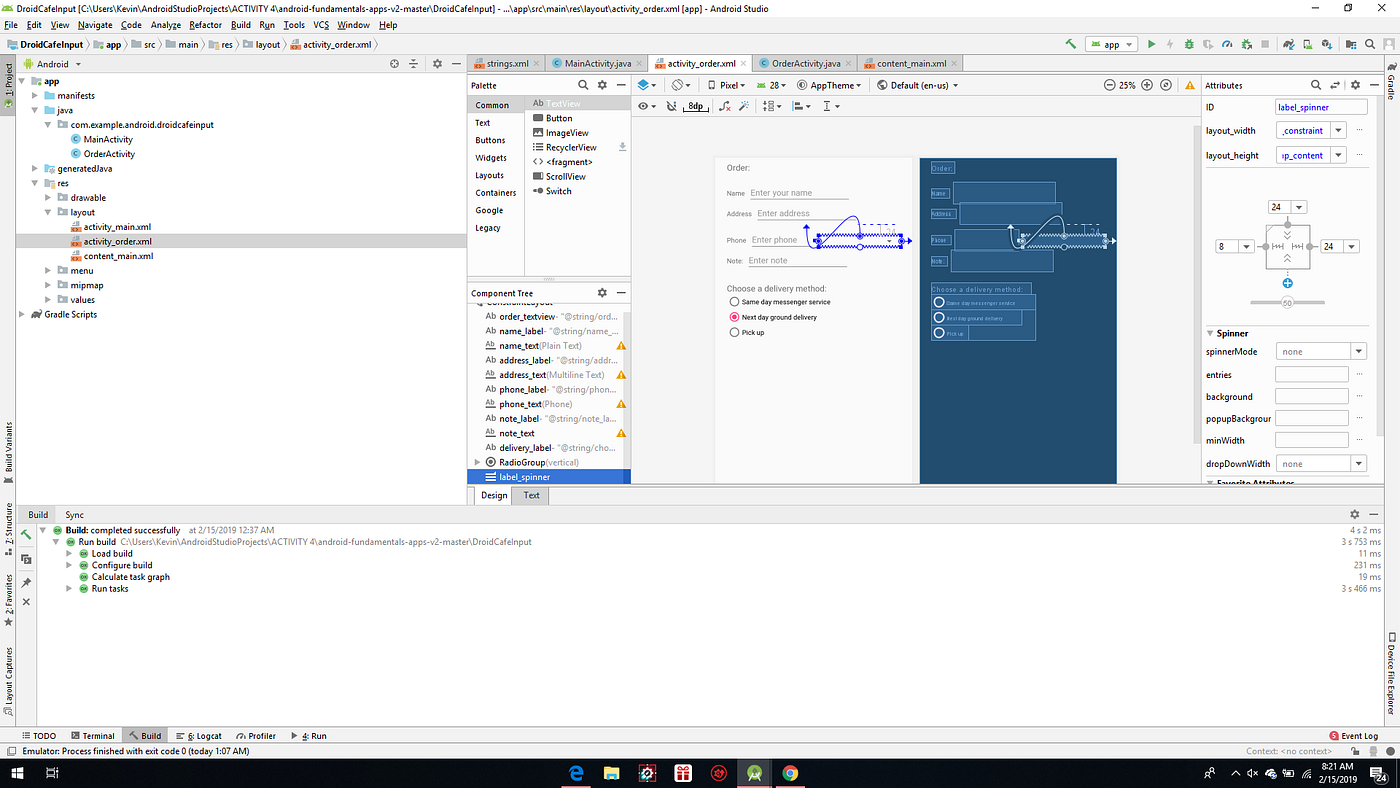Search attributes with magnifier icon
The height and width of the screenshot is (788, 1400).
click(x=1317, y=85)
